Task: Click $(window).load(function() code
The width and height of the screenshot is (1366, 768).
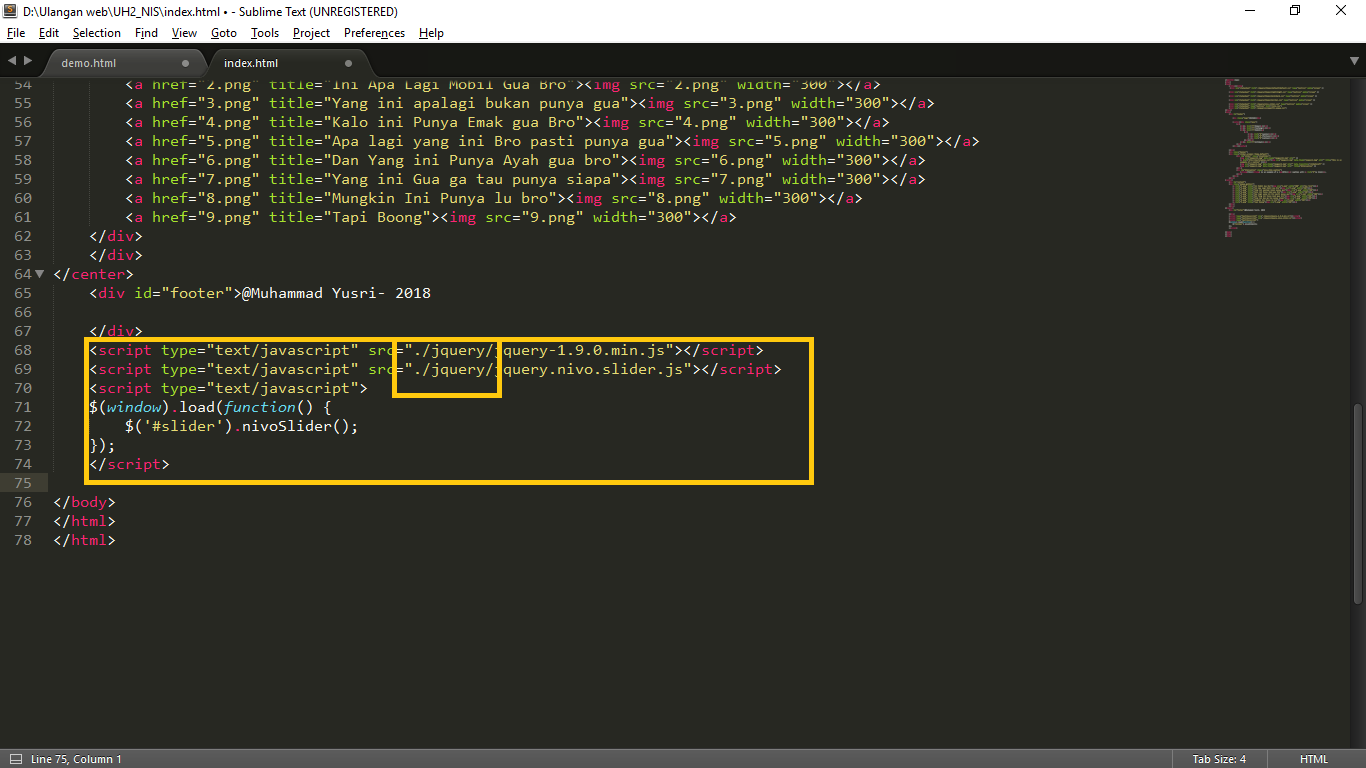Action: click(x=210, y=407)
